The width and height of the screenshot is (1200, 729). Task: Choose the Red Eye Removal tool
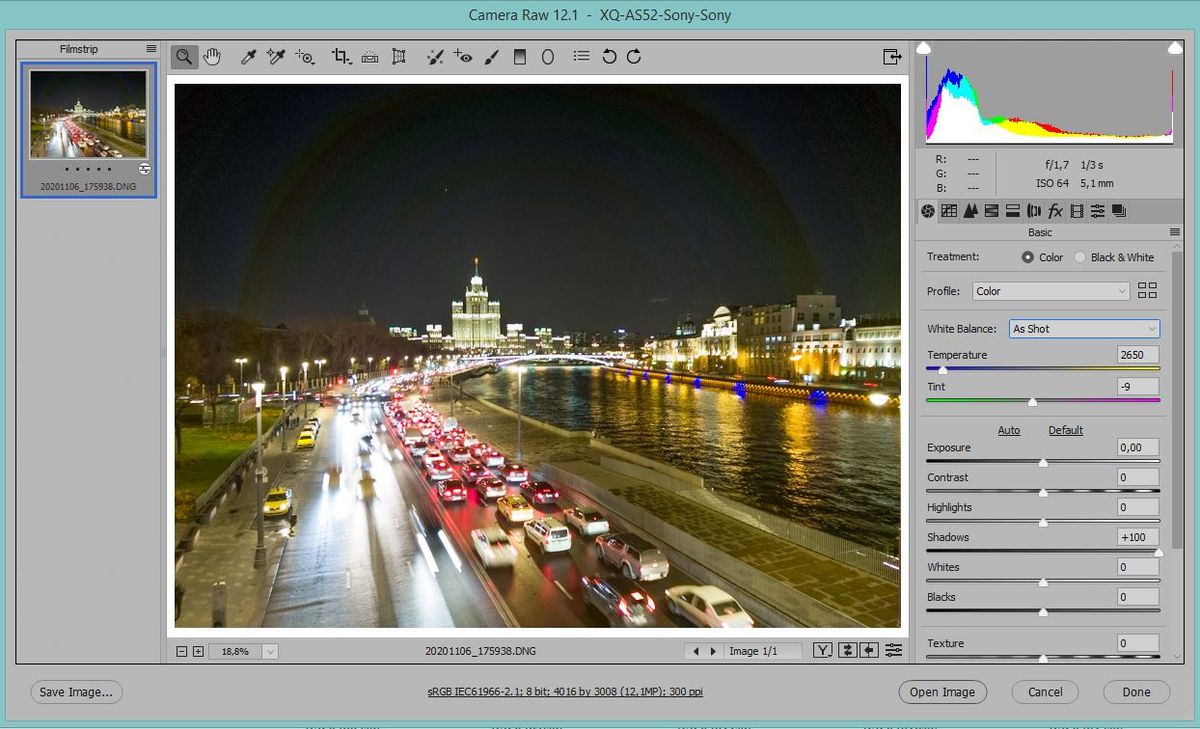(462, 57)
